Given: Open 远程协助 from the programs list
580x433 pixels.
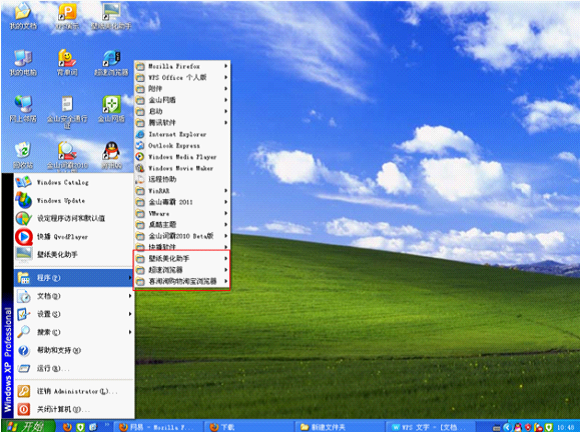Looking at the screenshot, I should 182,179.
